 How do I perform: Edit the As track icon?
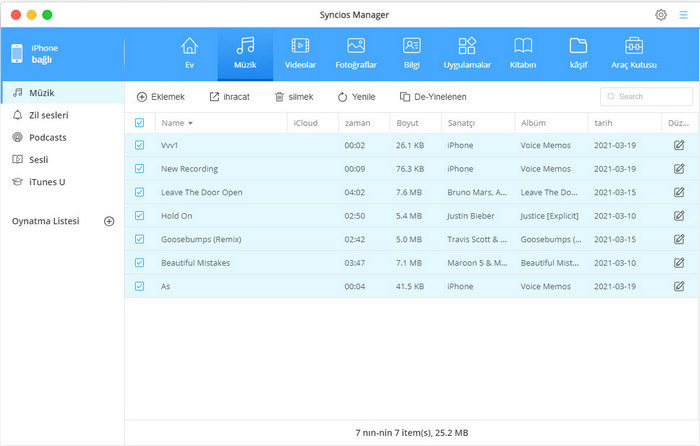(679, 286)
